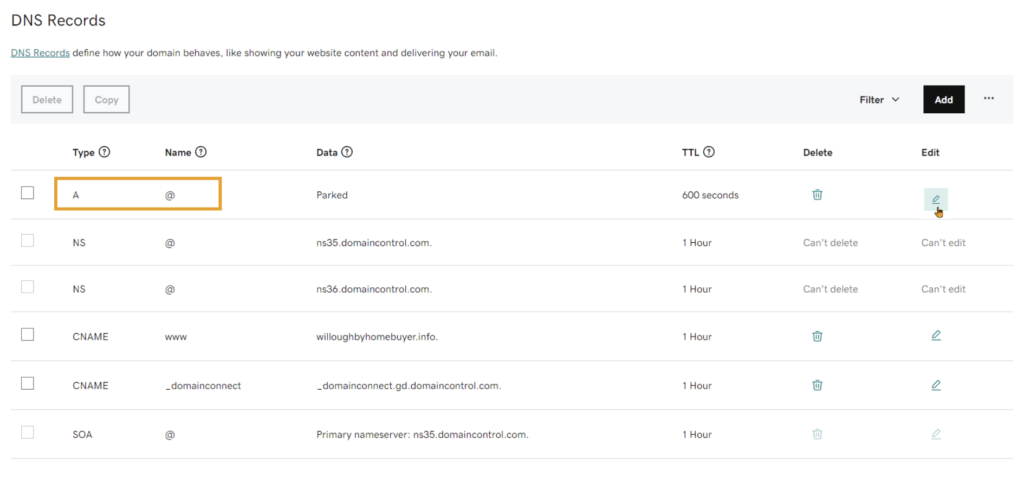Select the highlighted A @ record cell
Viewport: 1024px width, 478px height.
pos(138,193)
